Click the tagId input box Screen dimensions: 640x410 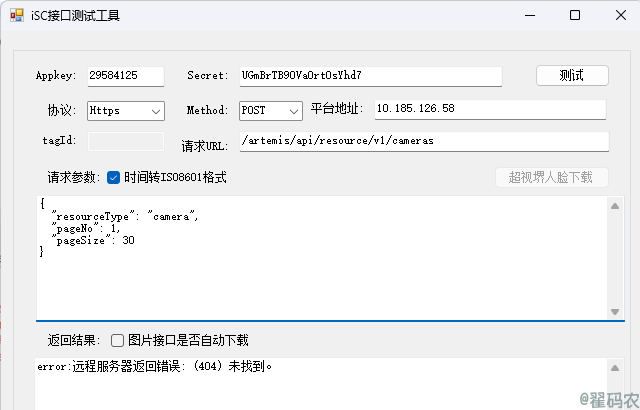[126, 141]
